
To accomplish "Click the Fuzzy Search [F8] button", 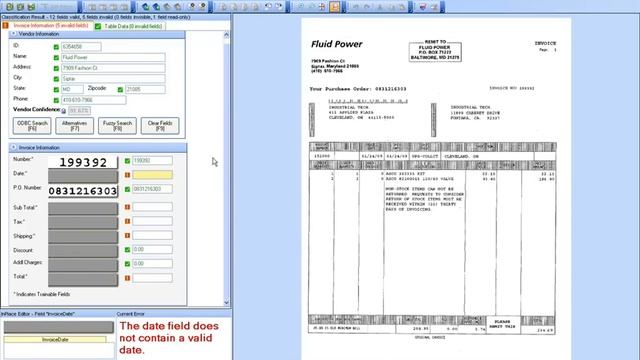I will coord(117,126).
